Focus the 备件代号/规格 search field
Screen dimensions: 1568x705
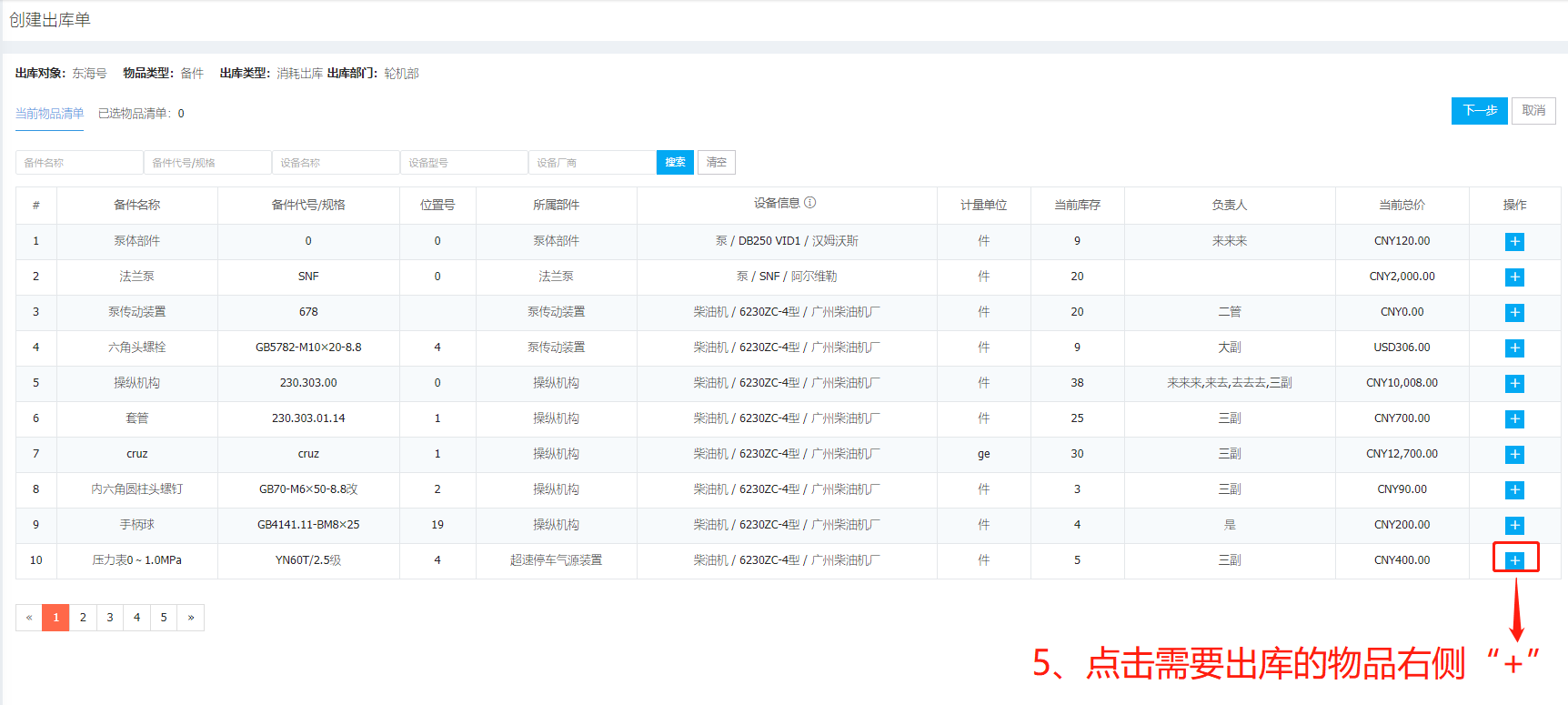(x=207, y=162)
